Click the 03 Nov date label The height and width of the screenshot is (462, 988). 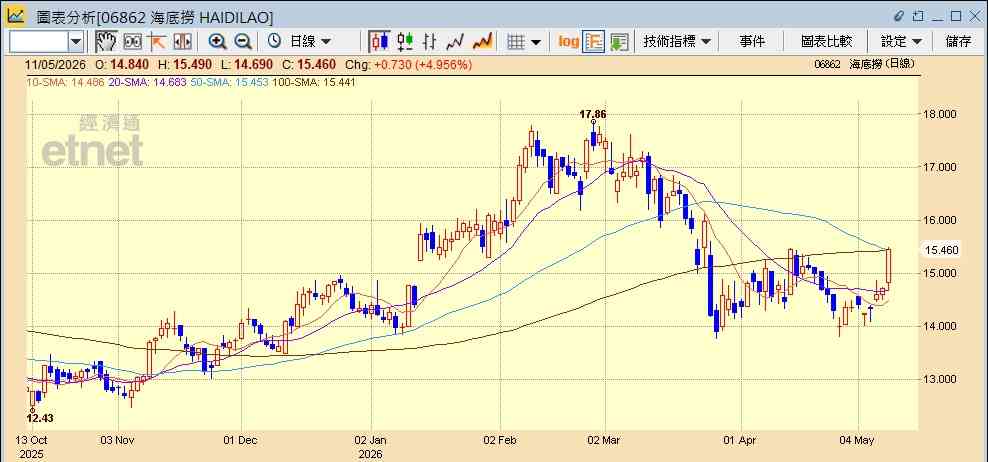(118, 440)
